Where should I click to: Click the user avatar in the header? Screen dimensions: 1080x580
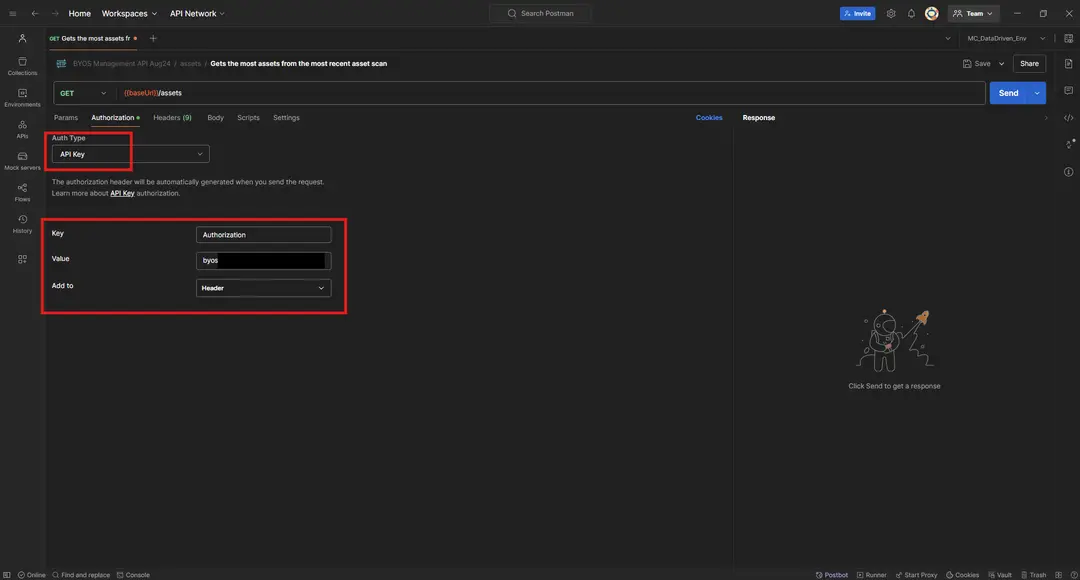point(931,14)
